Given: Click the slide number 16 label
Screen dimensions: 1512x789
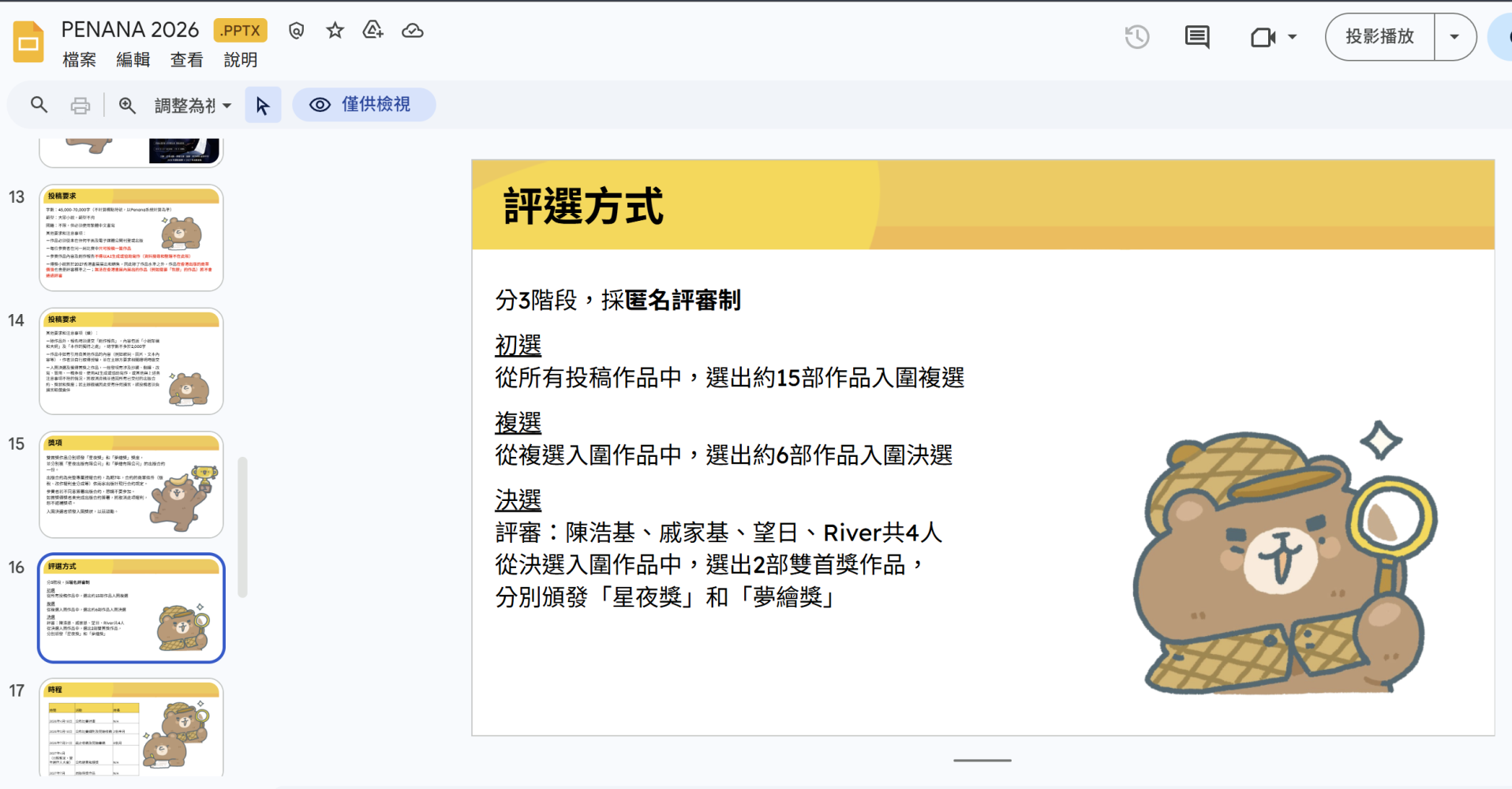Looking at the screenshot, I should coord(17,567).
